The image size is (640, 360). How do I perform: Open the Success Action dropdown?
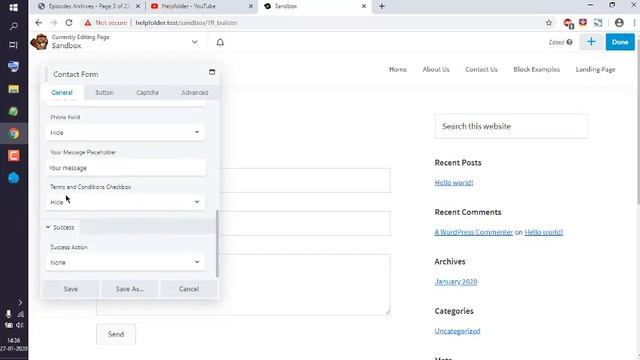click(x=125, y=262)
